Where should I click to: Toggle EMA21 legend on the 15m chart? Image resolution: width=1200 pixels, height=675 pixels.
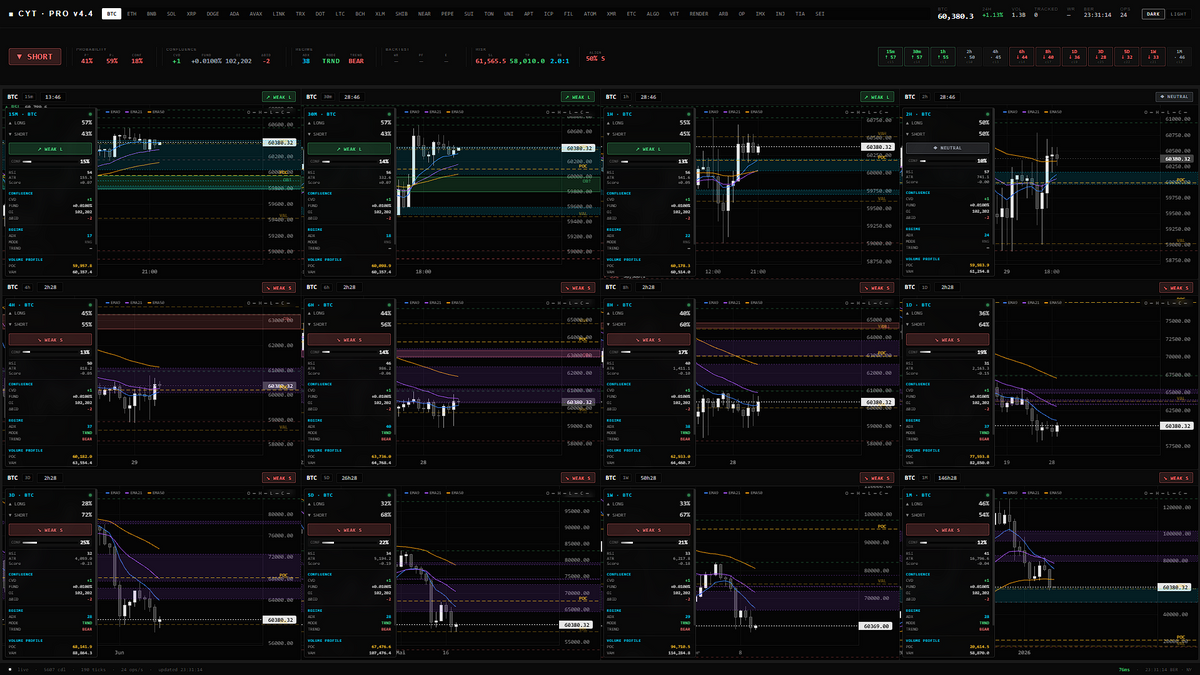pyautogui.click(x=132, y=110)
